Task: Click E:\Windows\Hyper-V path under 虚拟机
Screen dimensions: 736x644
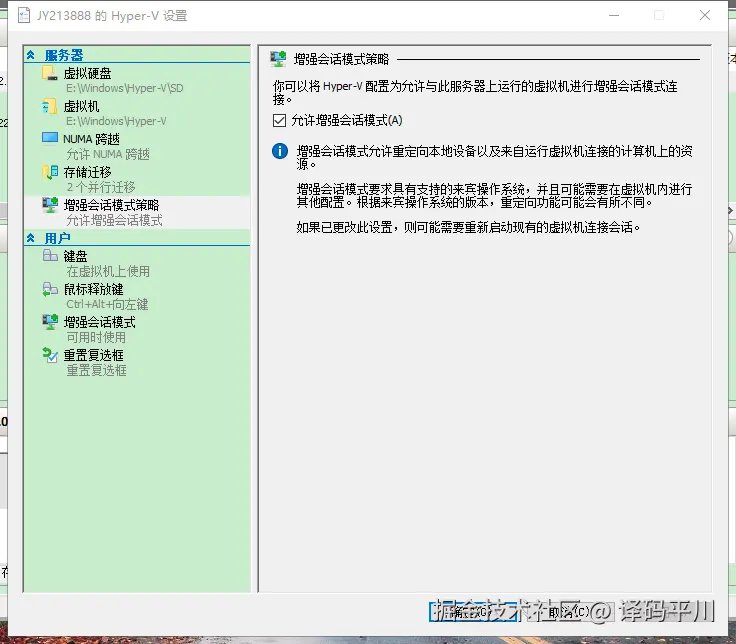Action: click(x=116, y=121)
